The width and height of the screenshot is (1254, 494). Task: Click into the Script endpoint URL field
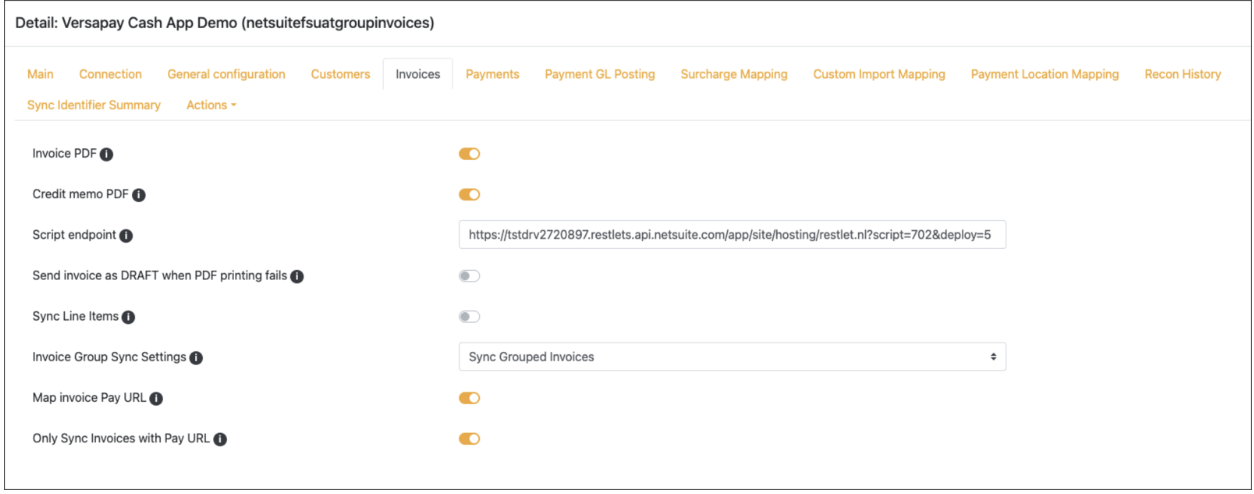pos(732,235)
